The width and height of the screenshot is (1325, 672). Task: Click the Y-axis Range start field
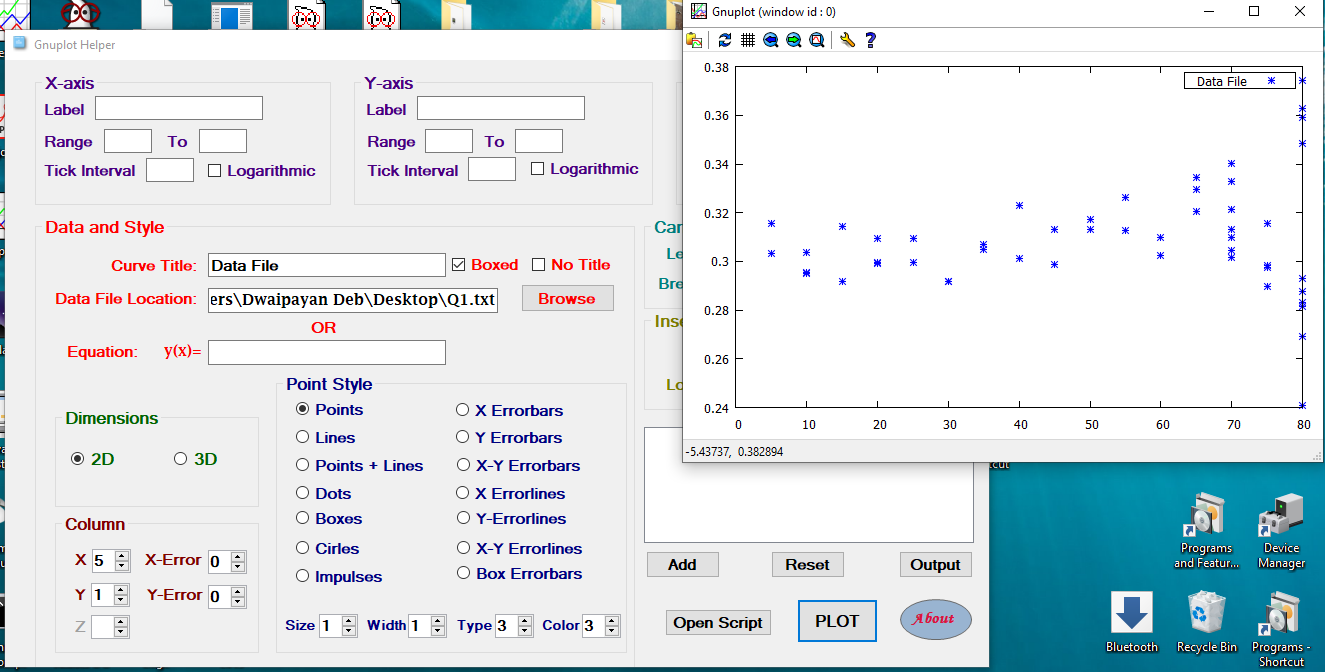449,141
